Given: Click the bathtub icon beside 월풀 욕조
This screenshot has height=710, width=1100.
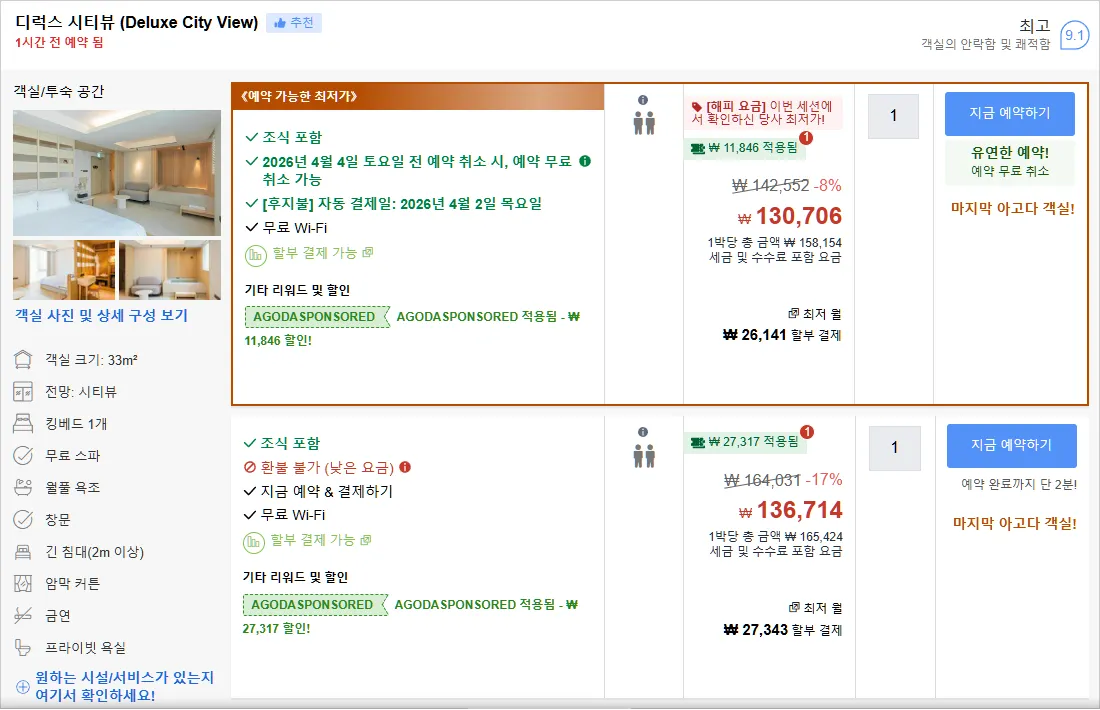Looking at the screenshot, I should coord(23,488).
